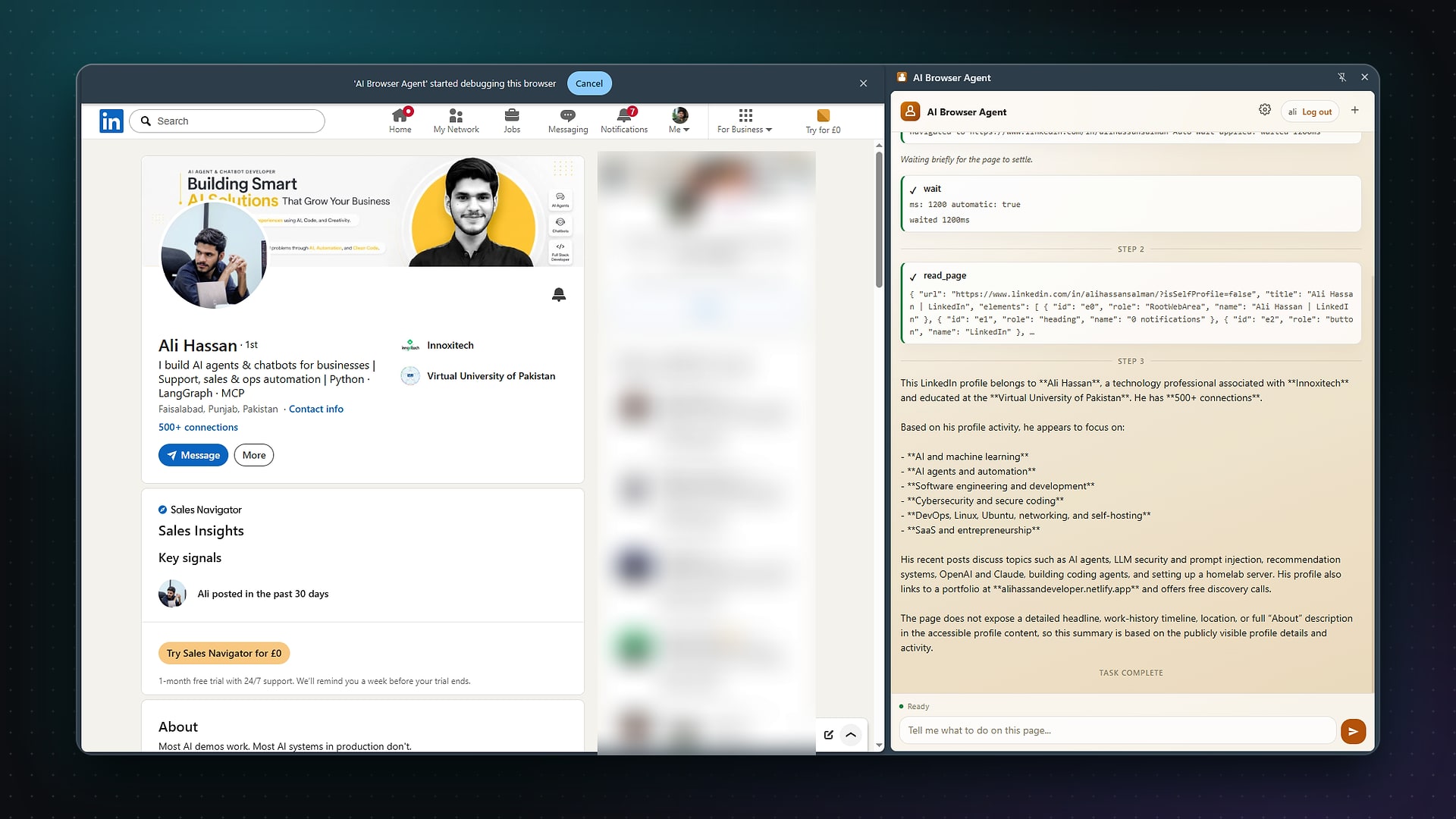The height and width of the screenshot is (819, 1456).
Task: Open Ali Hassan's profile photo
Action: pyautogui.click(x=214, y=255)
